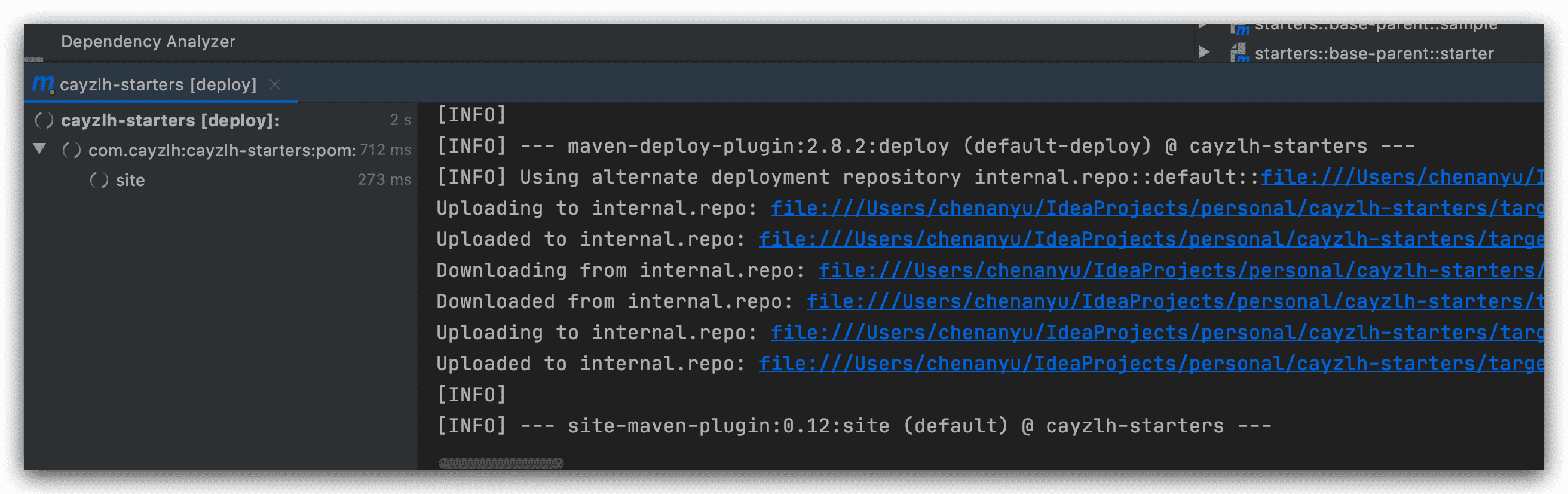Close the cayzlh-starters [deploy] tab
The image size is (1568, 494).
[275, 85]
